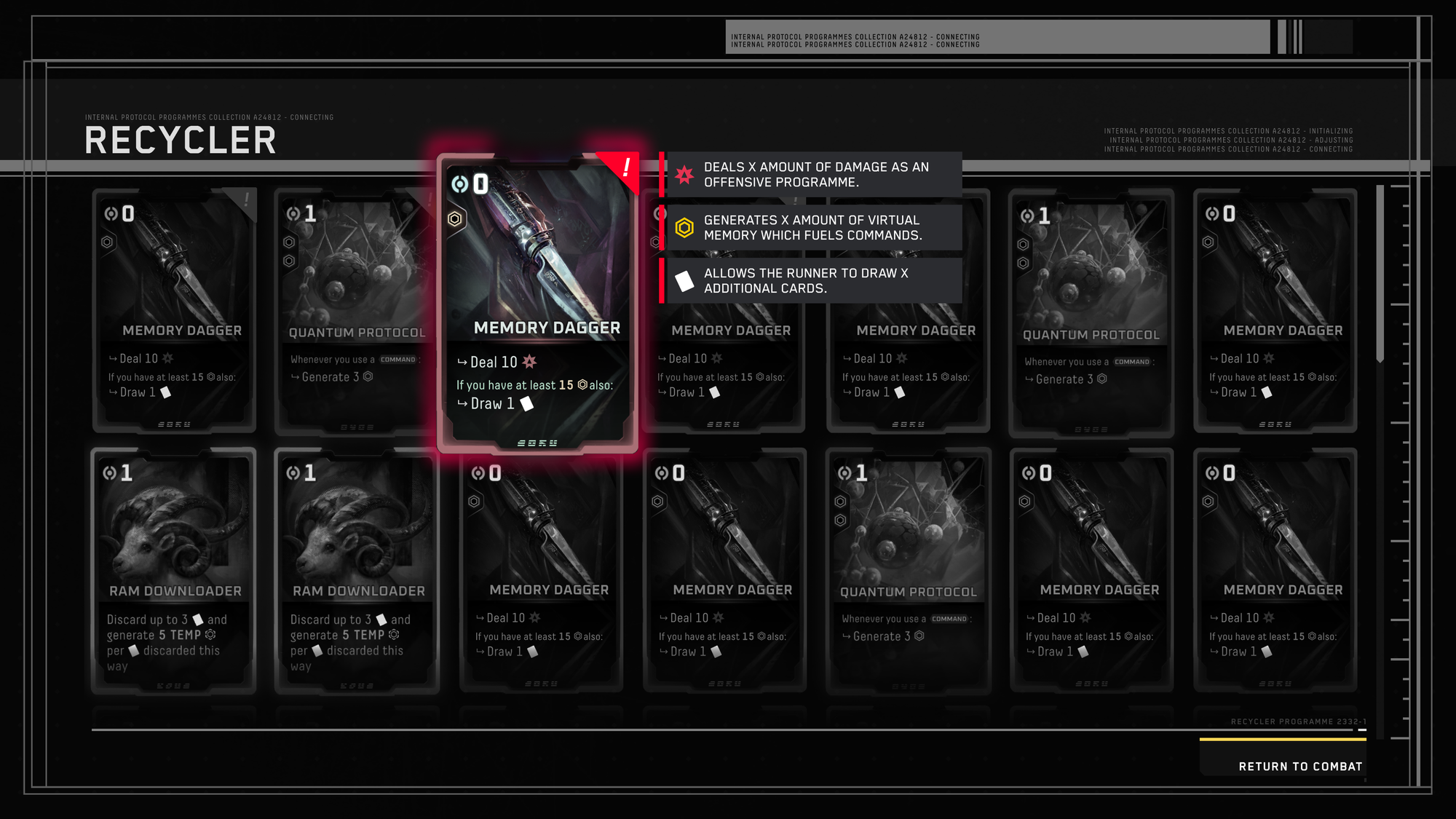The image size is (1456, 819).
Task: Select bottom-right Memory Dagger card
Action: click(1275, 571)
